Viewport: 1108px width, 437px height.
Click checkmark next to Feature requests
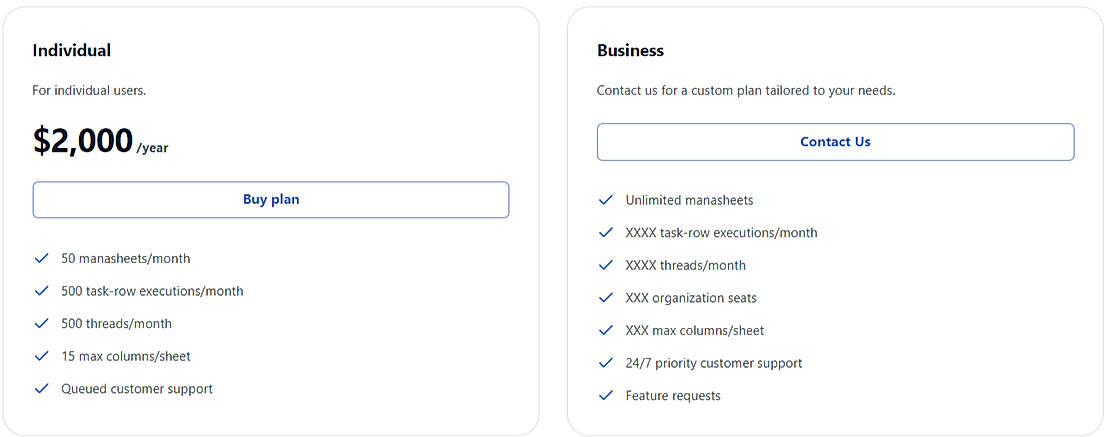tap(606, 395)
